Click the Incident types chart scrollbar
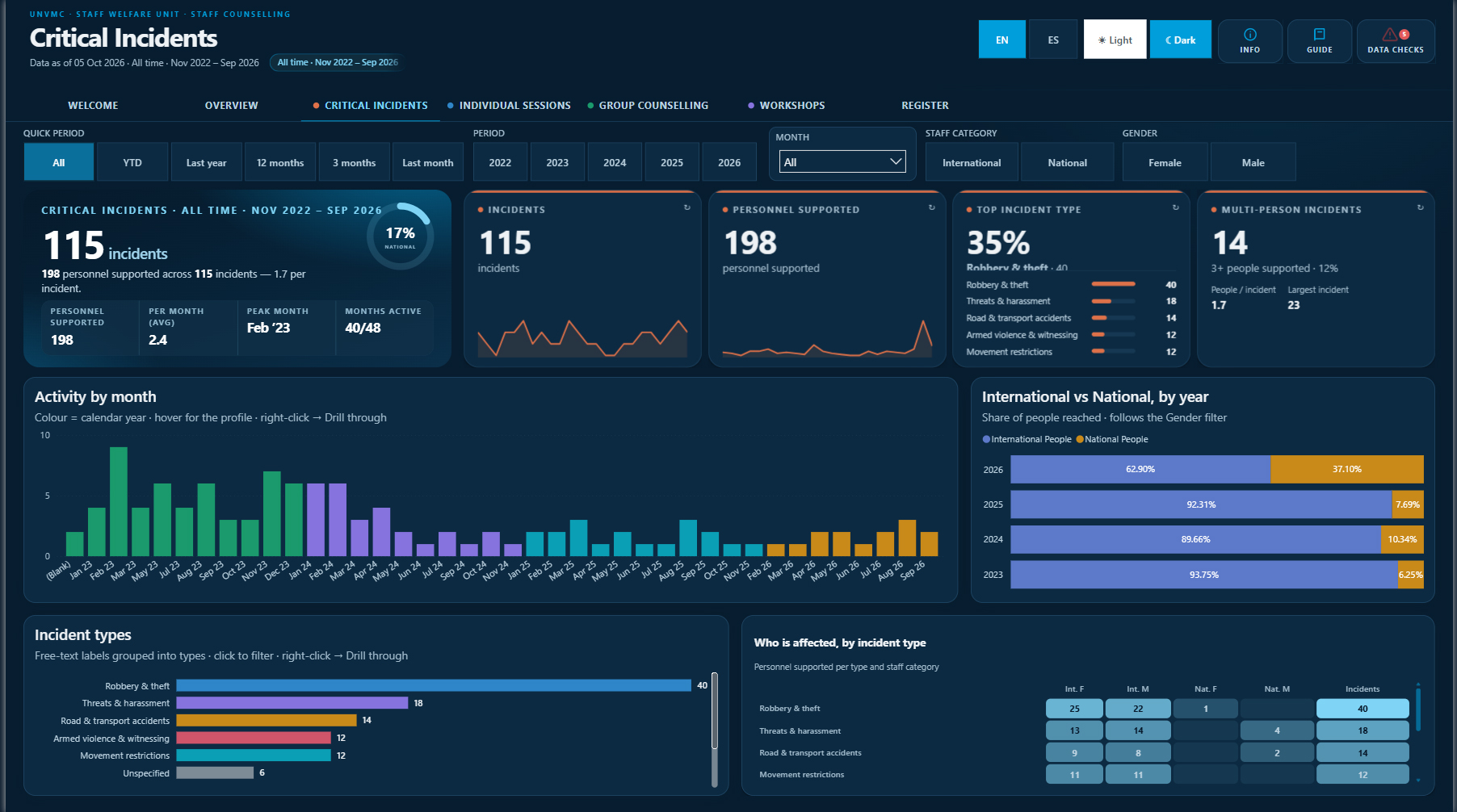Image resolution: width=1457 pixels, height=812 pixels. [715, 711]
